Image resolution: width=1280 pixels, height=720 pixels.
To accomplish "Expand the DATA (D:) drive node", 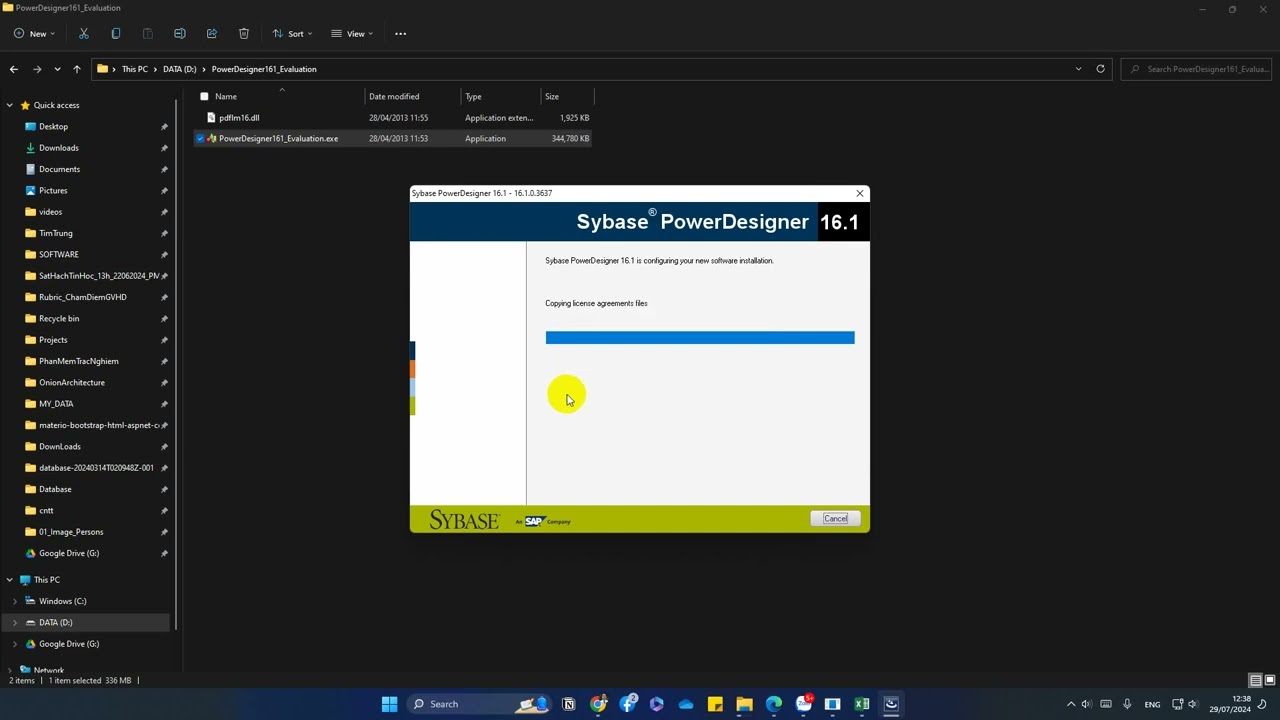I will coord(15,622).
